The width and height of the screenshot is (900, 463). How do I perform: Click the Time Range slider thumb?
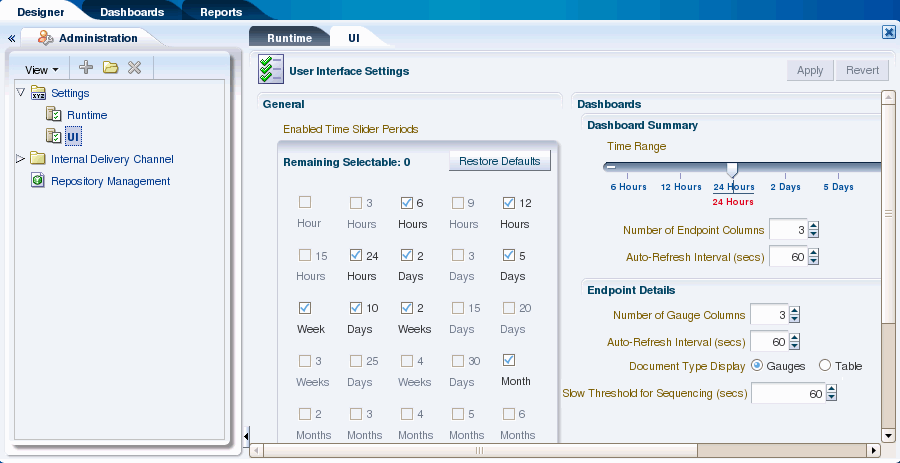pyautogui.click(x=732, y=169)
